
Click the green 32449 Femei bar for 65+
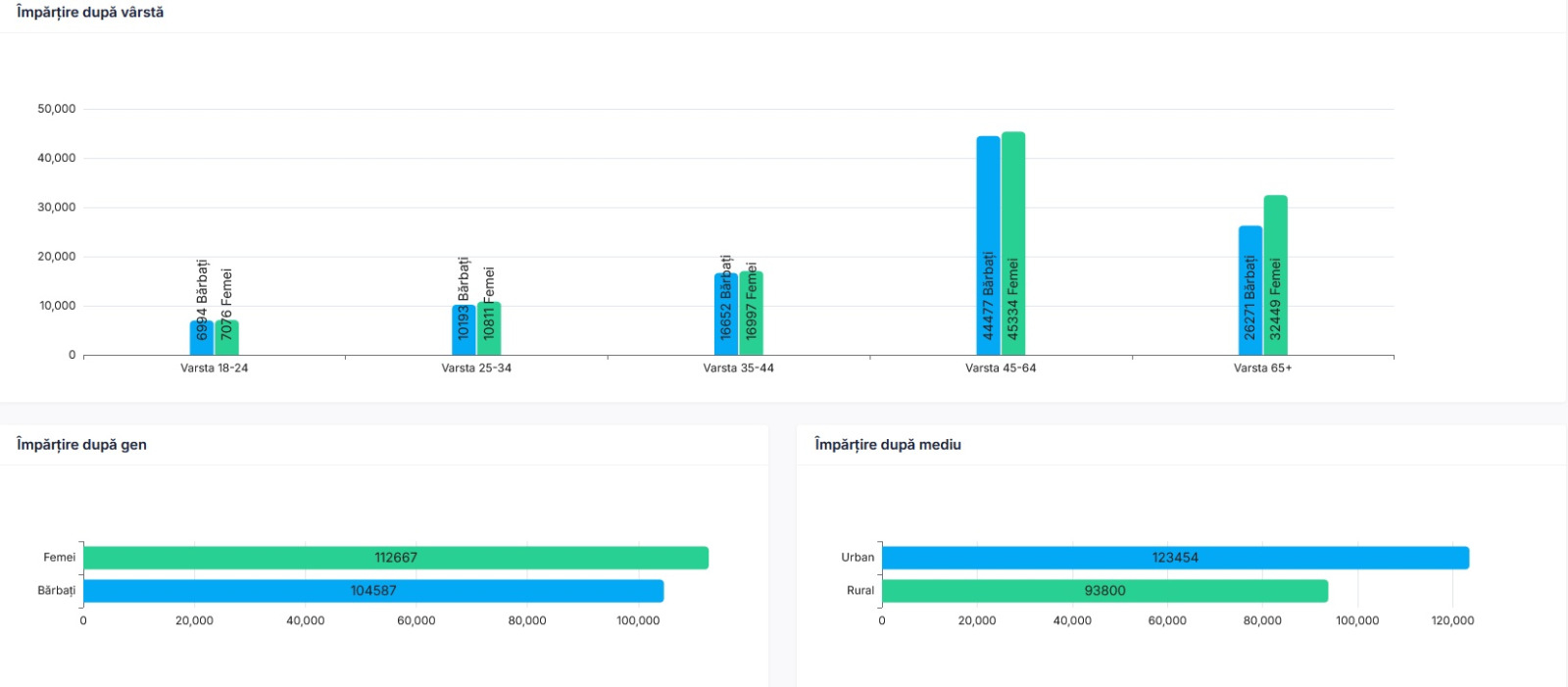(1275, 275)
